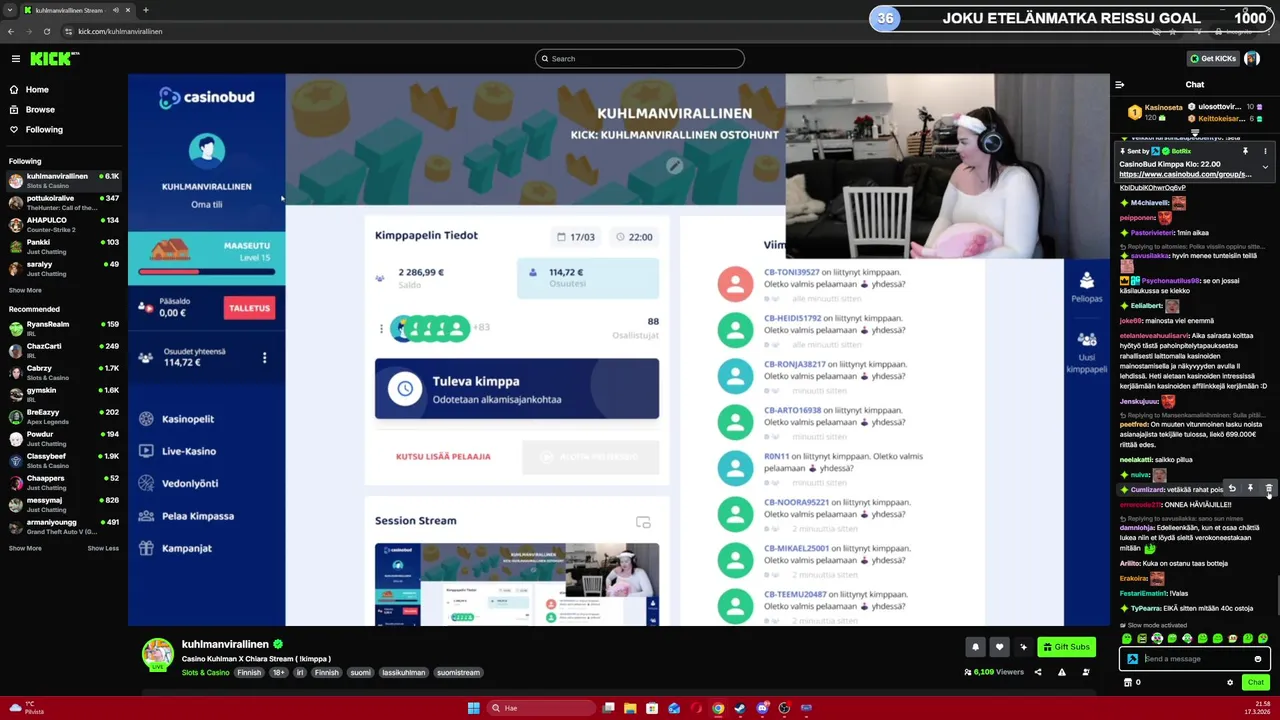Viewport: 1280px width, 720px height.
Task: Click the Session Stream thumbnail
Action: [517, 585]
